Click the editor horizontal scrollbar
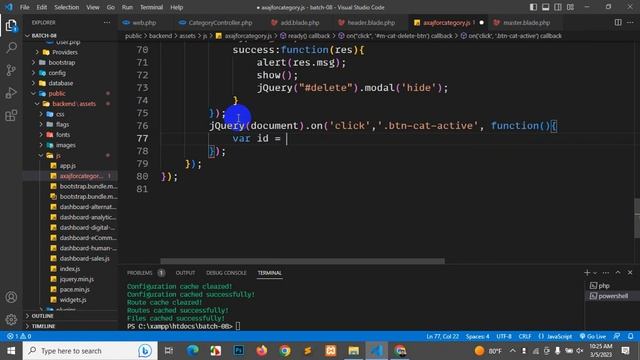Image resolution: width=640 pixels, height=360 pixels. coord(302,261)
